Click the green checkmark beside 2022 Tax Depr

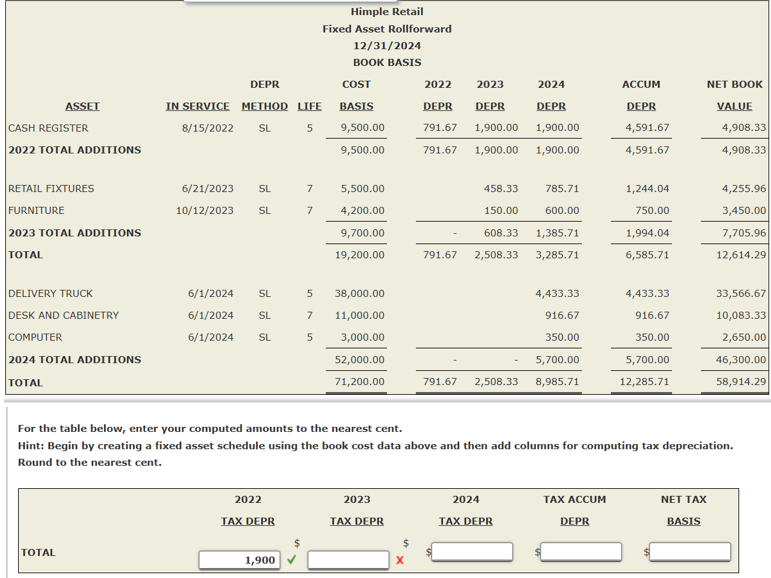[x=292, y=560]
